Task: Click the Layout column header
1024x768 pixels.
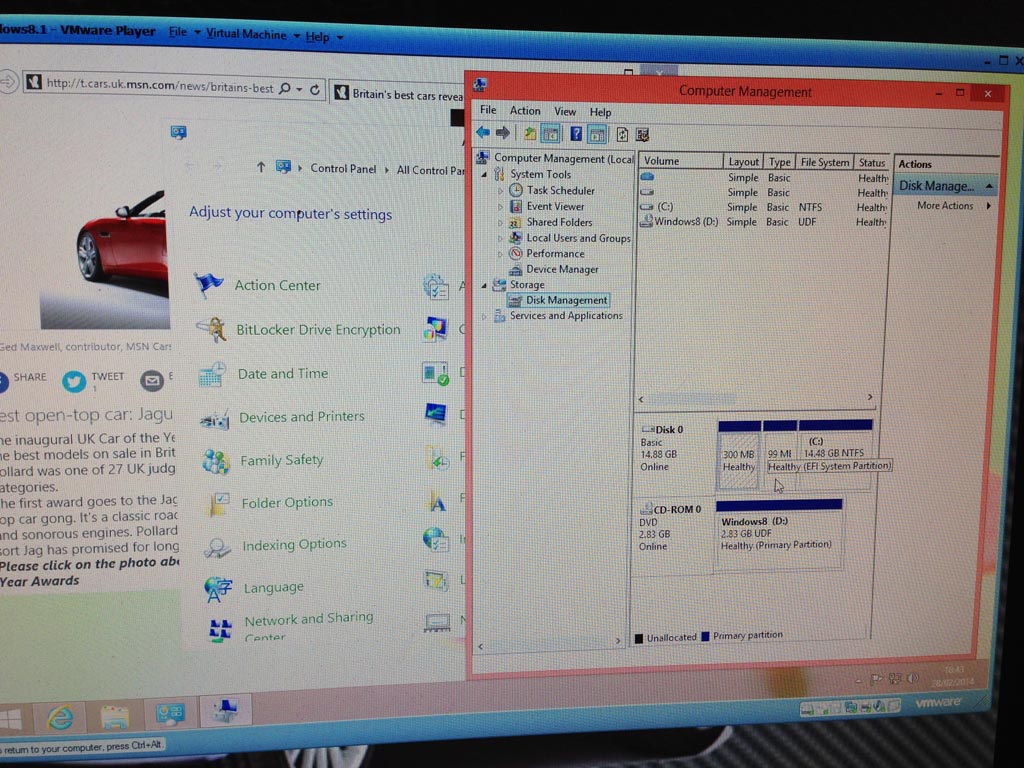Action: (x=743, y=161)
